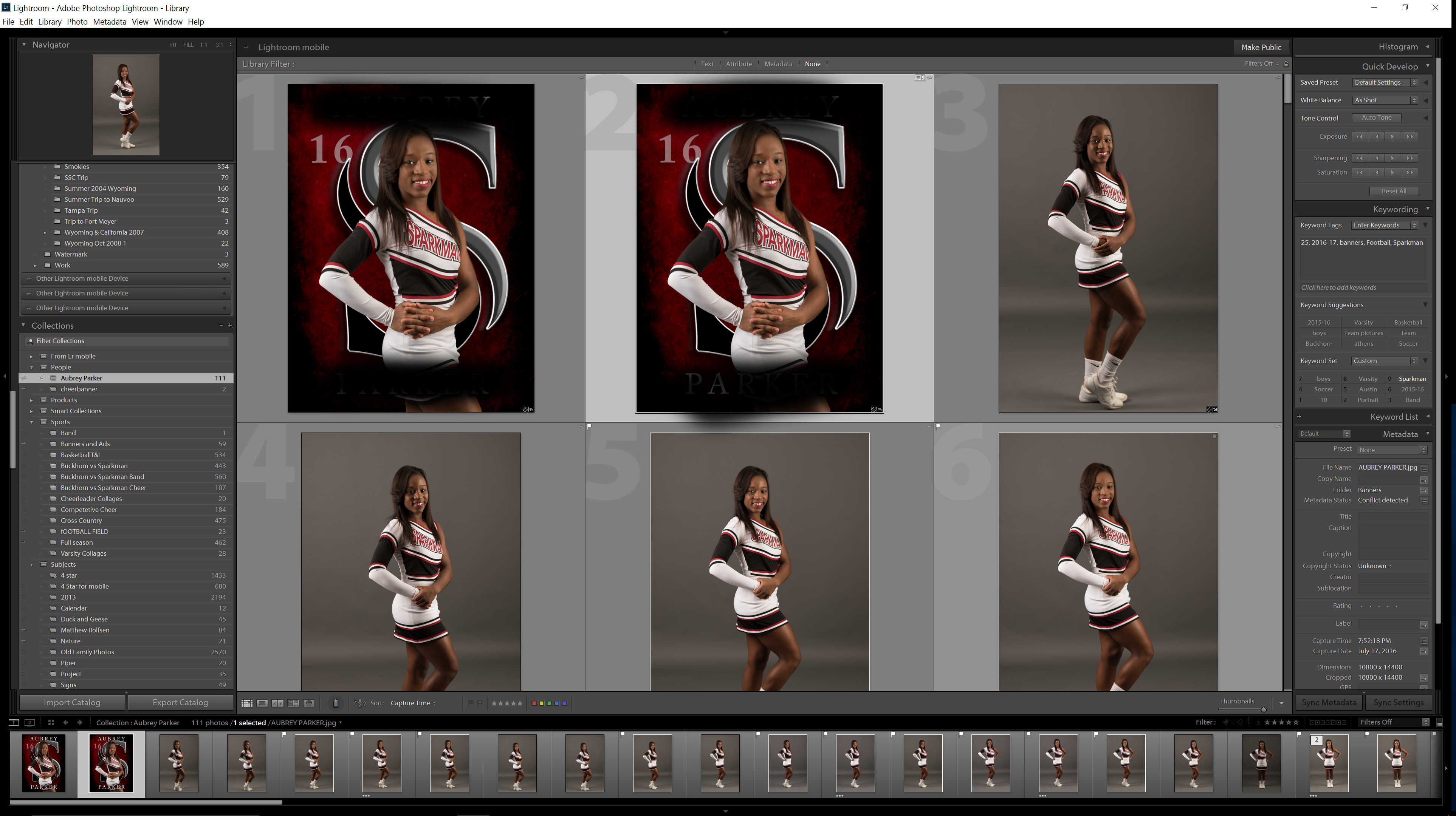Click the flag as pick icon
The image size is (1456, 816).
pos(470,703)
